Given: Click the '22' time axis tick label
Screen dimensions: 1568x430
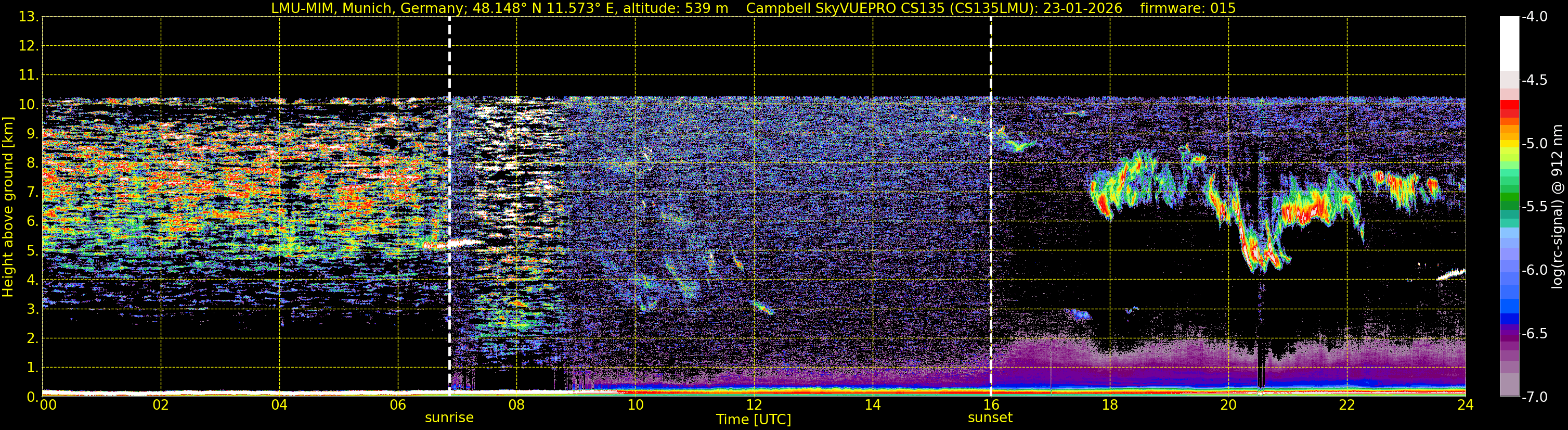Looking at the screenshot, I should point(1347,405).
